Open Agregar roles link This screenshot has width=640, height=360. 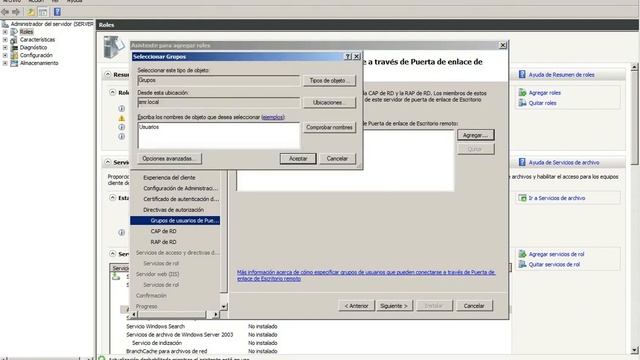[x=544, y=93]
